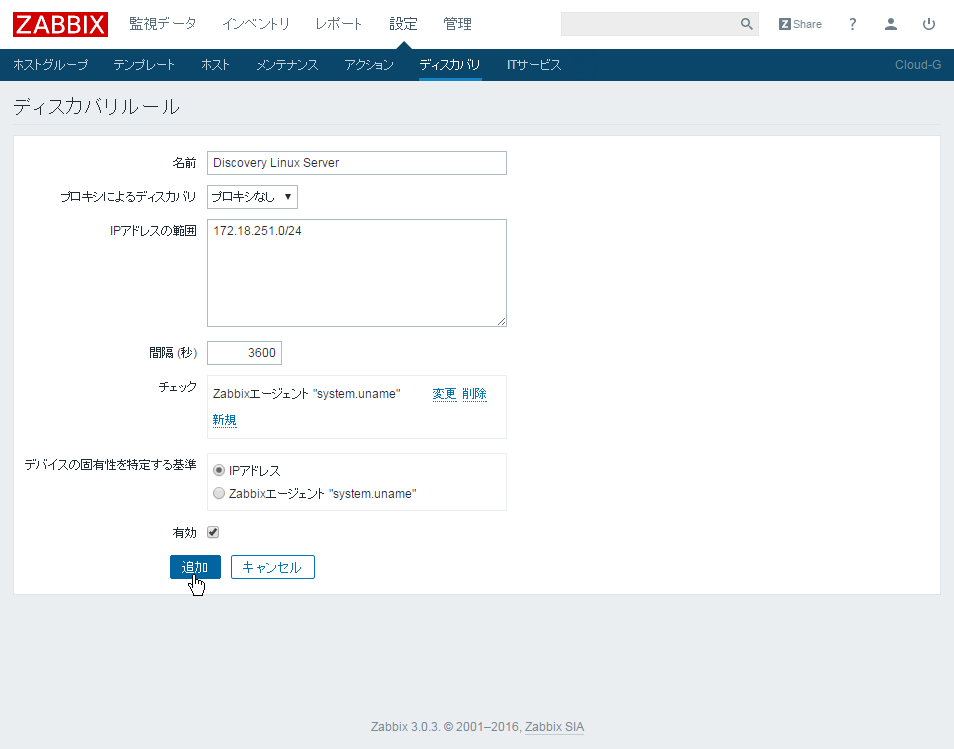Viewport: 954px width, 749px height.
Task: Open help using the question mark icon
Action: pos(851,23)
